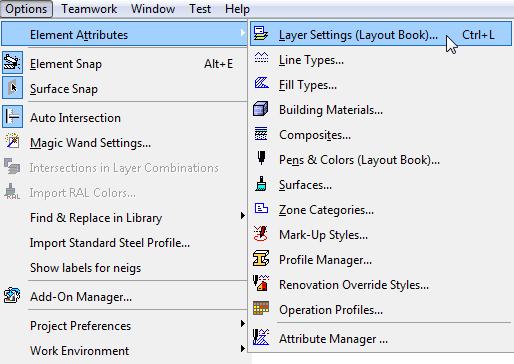Click the Renovation Override Styles icon
The image size is (514, 364).
pos(261,283)
